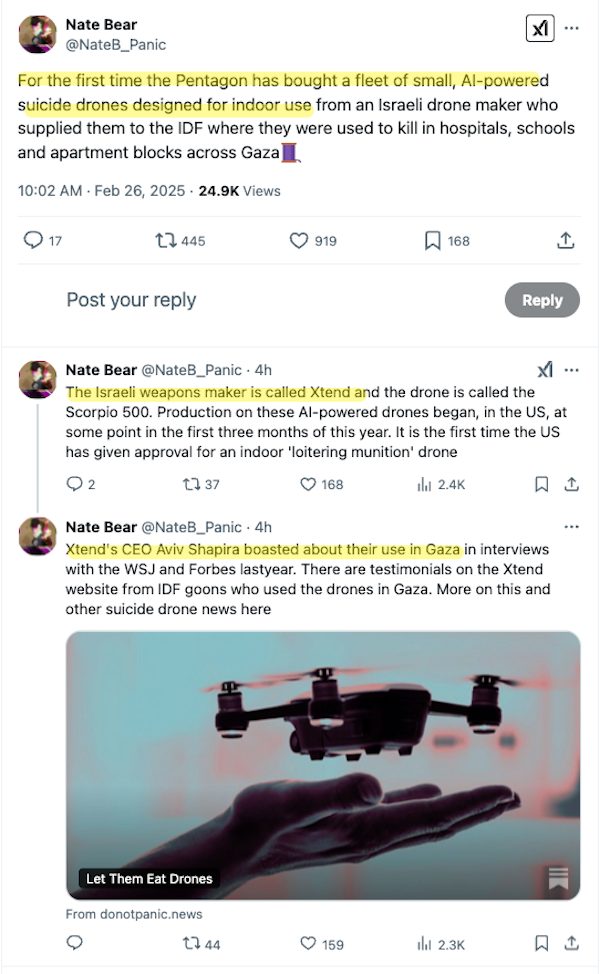The width and height of the screenshot is (600, 974).
Task: Bookmark the last reply with the drone image
Action: [x=542, y=944]
